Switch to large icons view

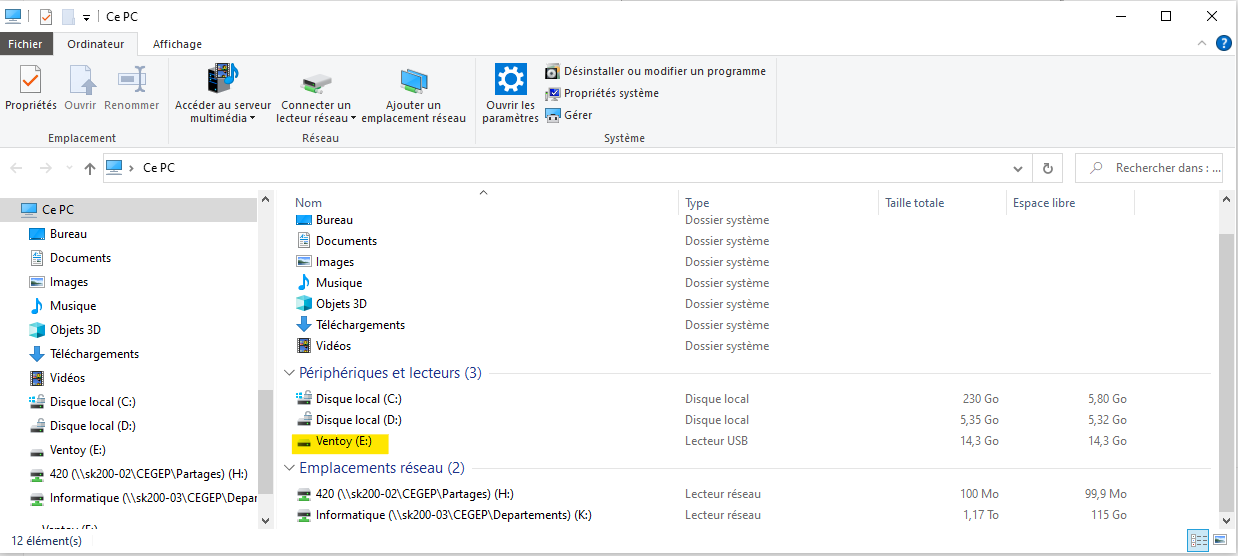1222,540
